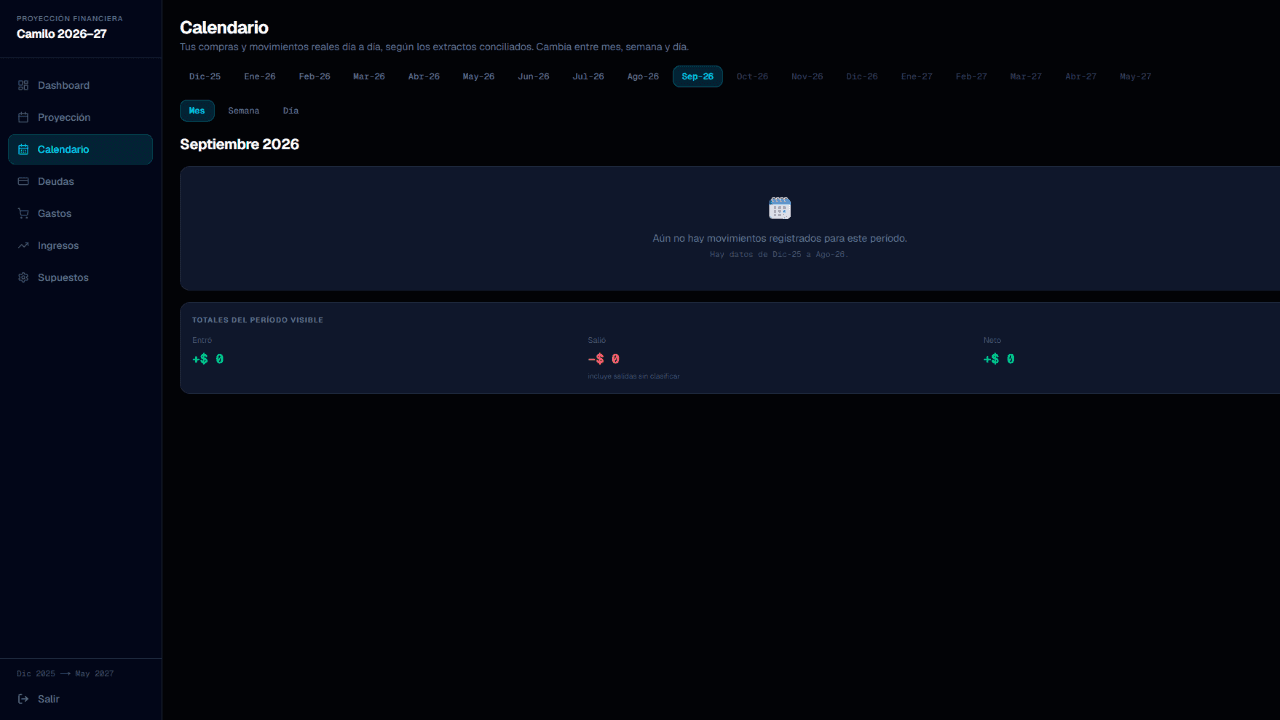The width and height of the screenshot is (1280, 720).
Task: Click the Neto total value +$ 0
Action: click(999, 359)
